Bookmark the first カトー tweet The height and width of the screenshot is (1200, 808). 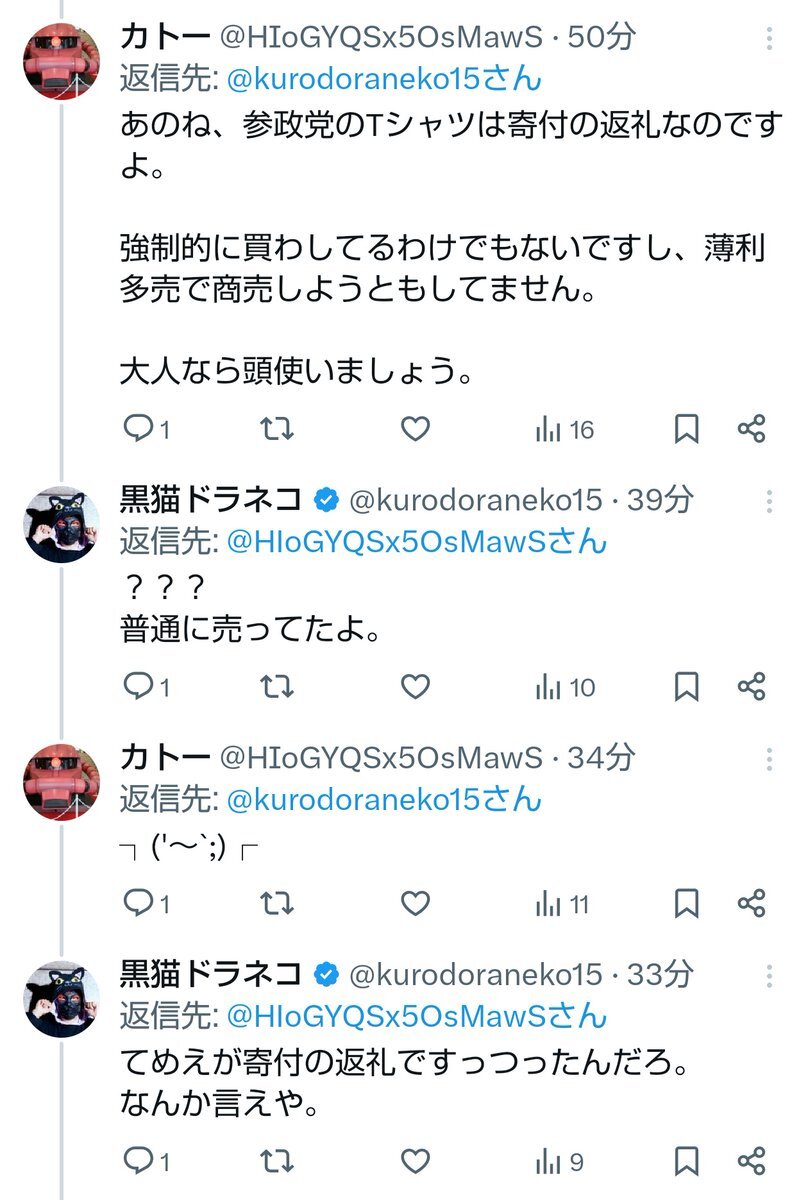686,429
